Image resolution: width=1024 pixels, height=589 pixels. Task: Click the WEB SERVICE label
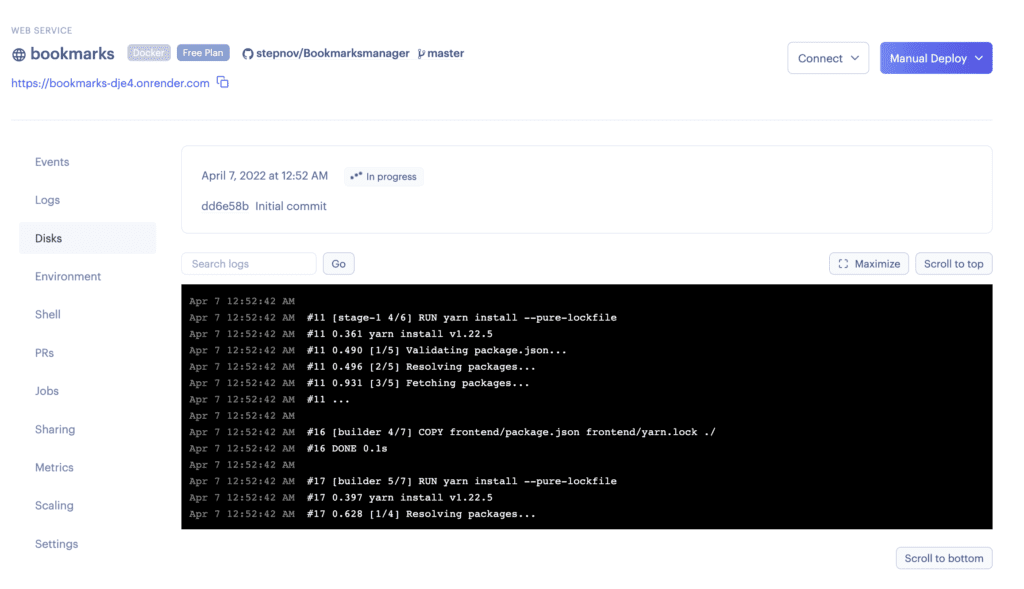42,31
